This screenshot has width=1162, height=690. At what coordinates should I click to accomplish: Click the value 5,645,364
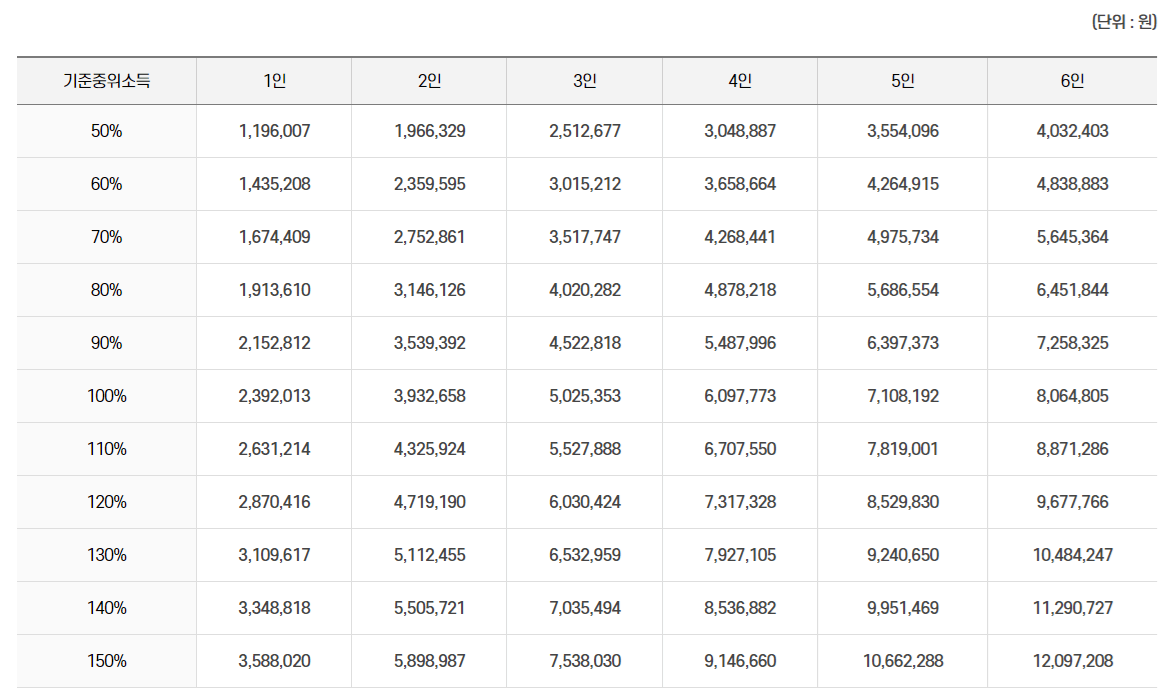click(1072, 237)
